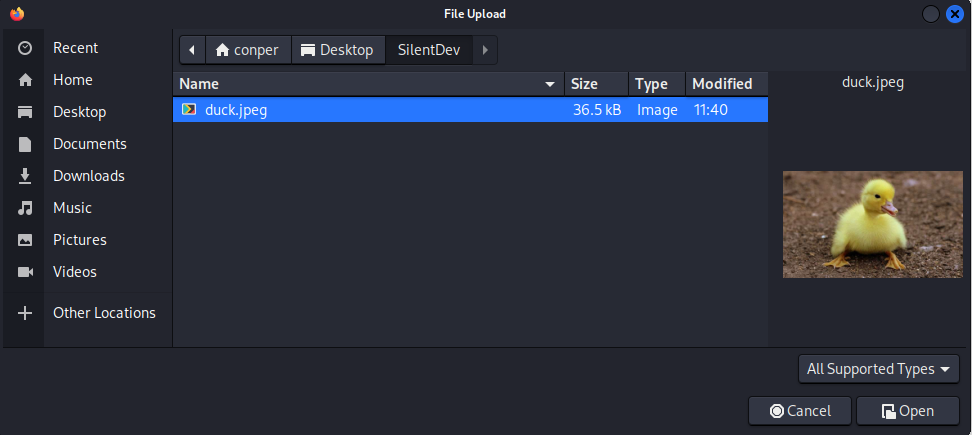972x435 pixels.
Task: Click the Downloads arrow icon
Action: click(x=26, y=176)
